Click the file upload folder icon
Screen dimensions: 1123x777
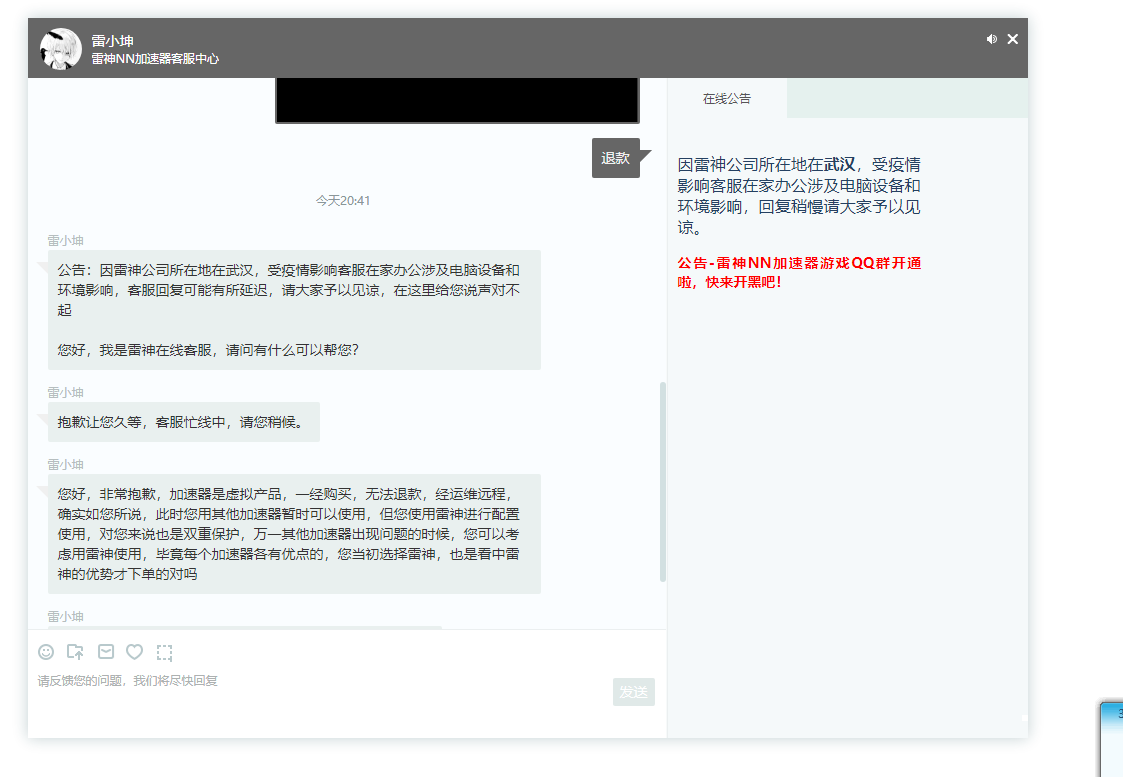[75, 652]
